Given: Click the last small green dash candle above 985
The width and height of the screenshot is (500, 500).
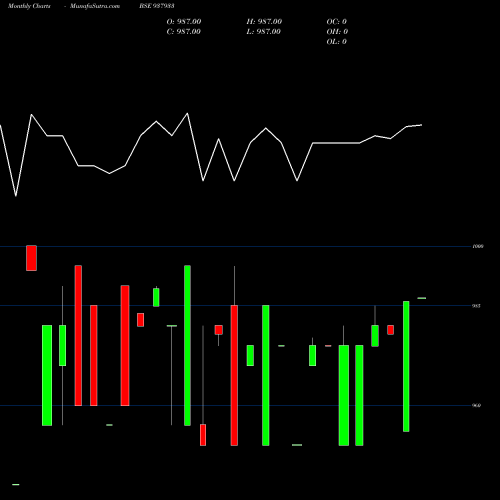Looking at the screenshot, I should pyautogui.click(x=422, y=298).
